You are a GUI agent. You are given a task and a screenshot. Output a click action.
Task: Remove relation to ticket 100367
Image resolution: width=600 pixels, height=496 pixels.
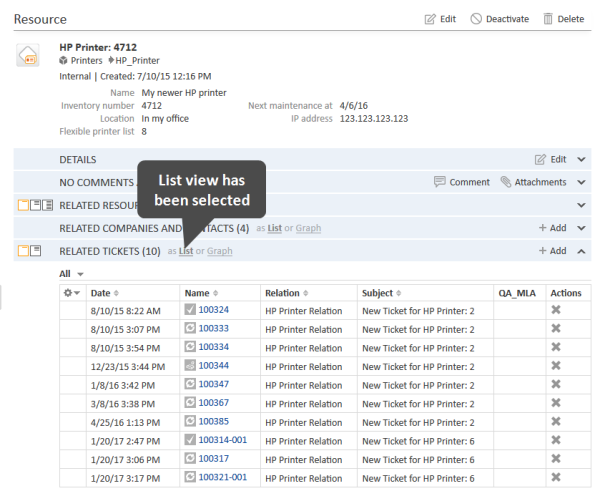click(556, 403)
